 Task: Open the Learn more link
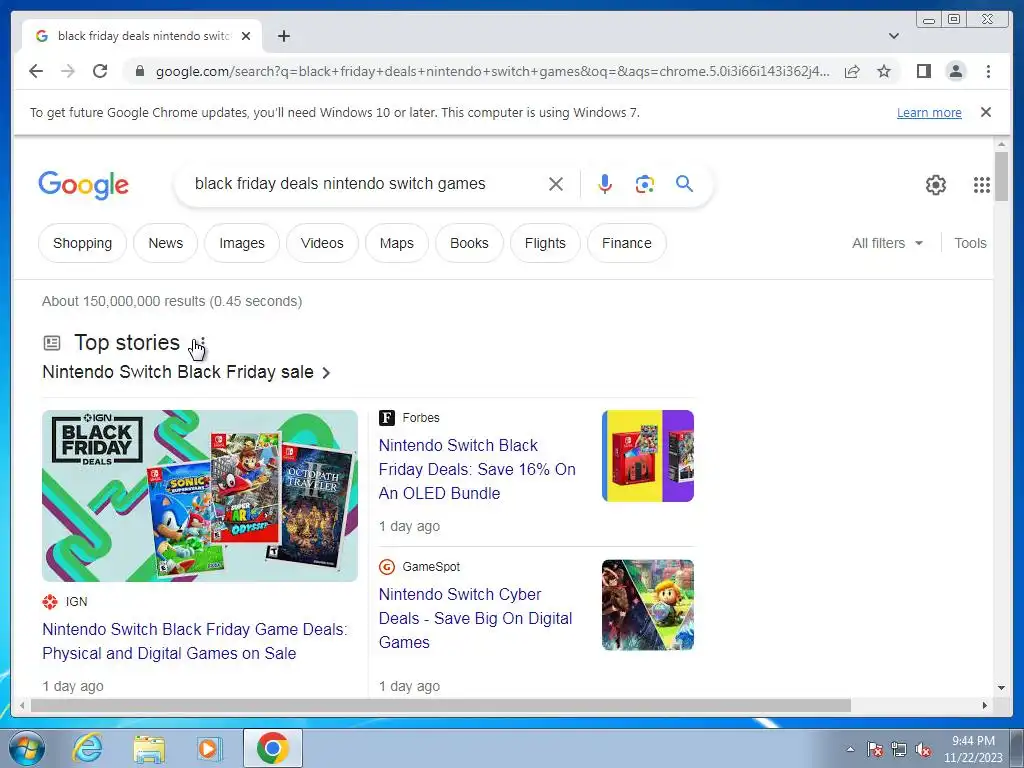[929, 112]
